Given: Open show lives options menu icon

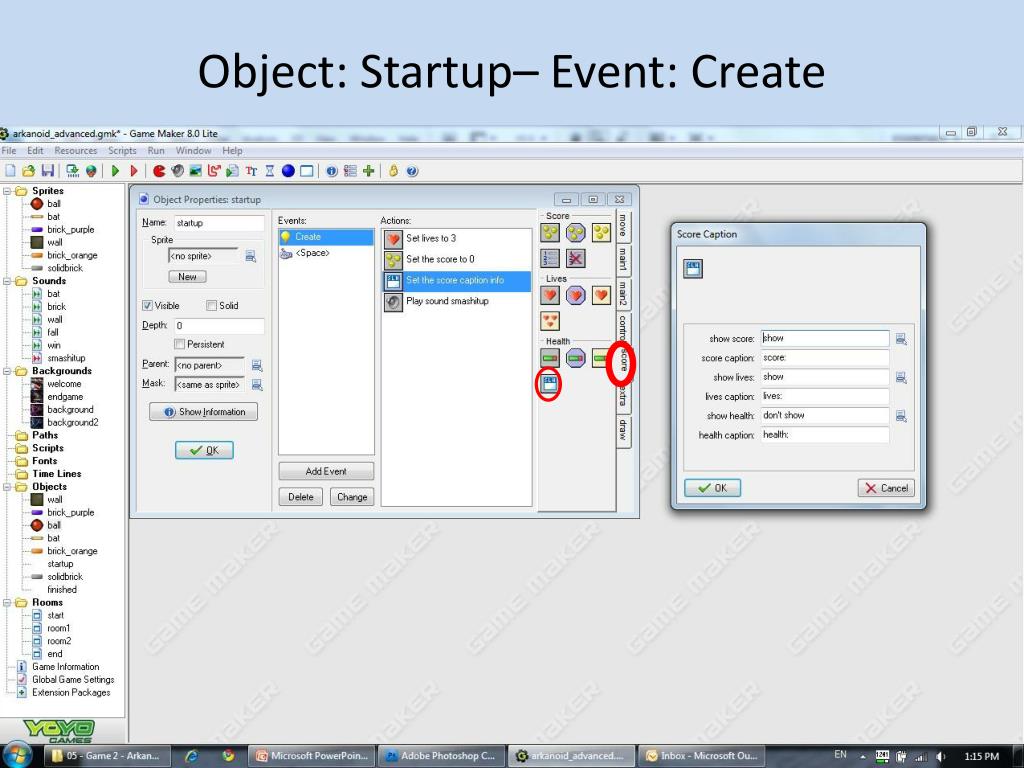Looking at the screenshot, I should 901,377.
